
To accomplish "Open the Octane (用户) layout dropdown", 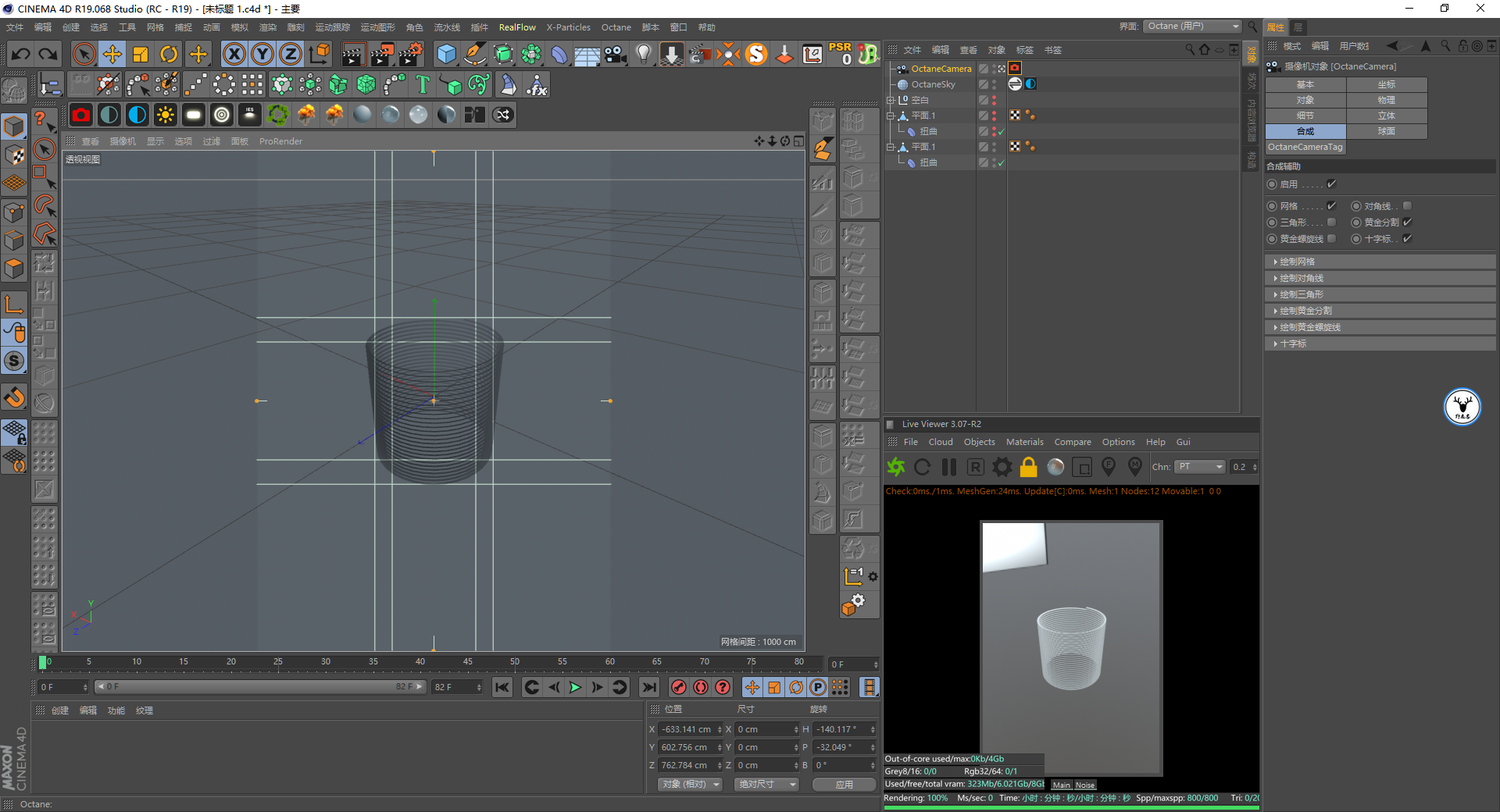I will [x=1192, y=27].
